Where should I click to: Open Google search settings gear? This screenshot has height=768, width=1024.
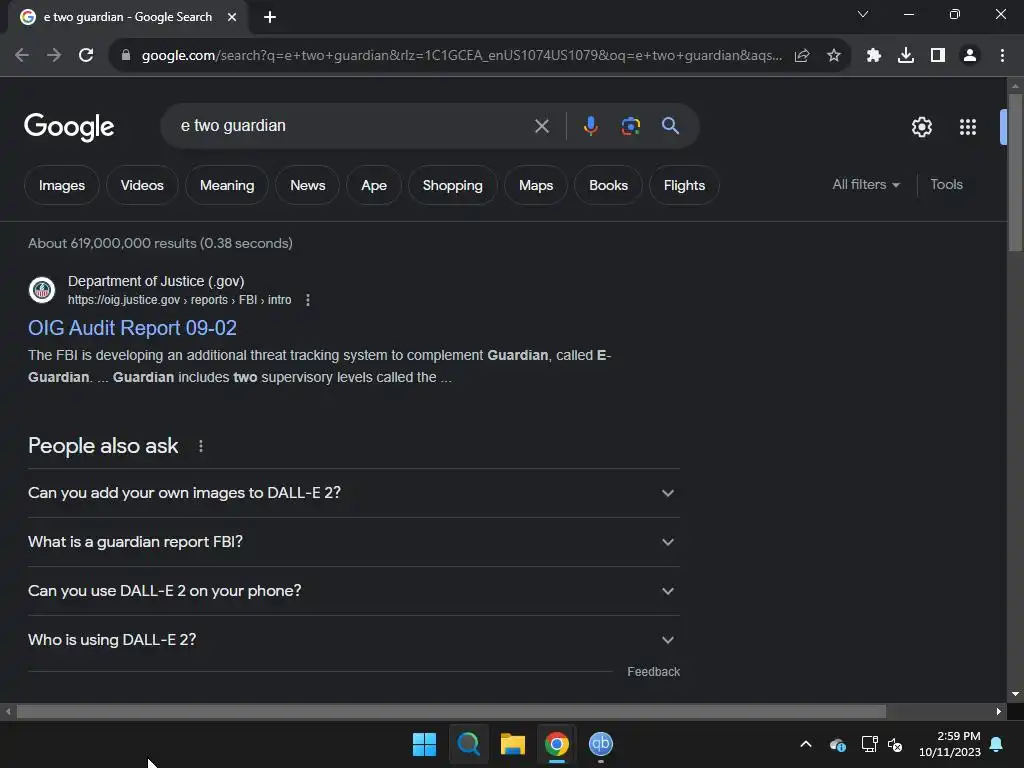921,127
